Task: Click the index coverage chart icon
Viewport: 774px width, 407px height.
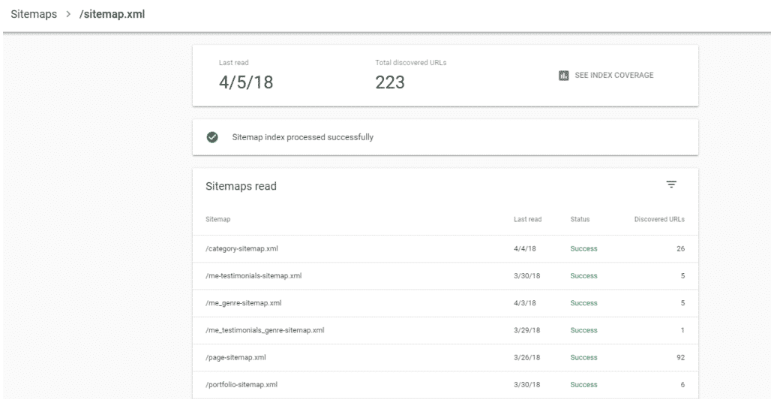Action: pyautogui.click(x=563, y=75)
